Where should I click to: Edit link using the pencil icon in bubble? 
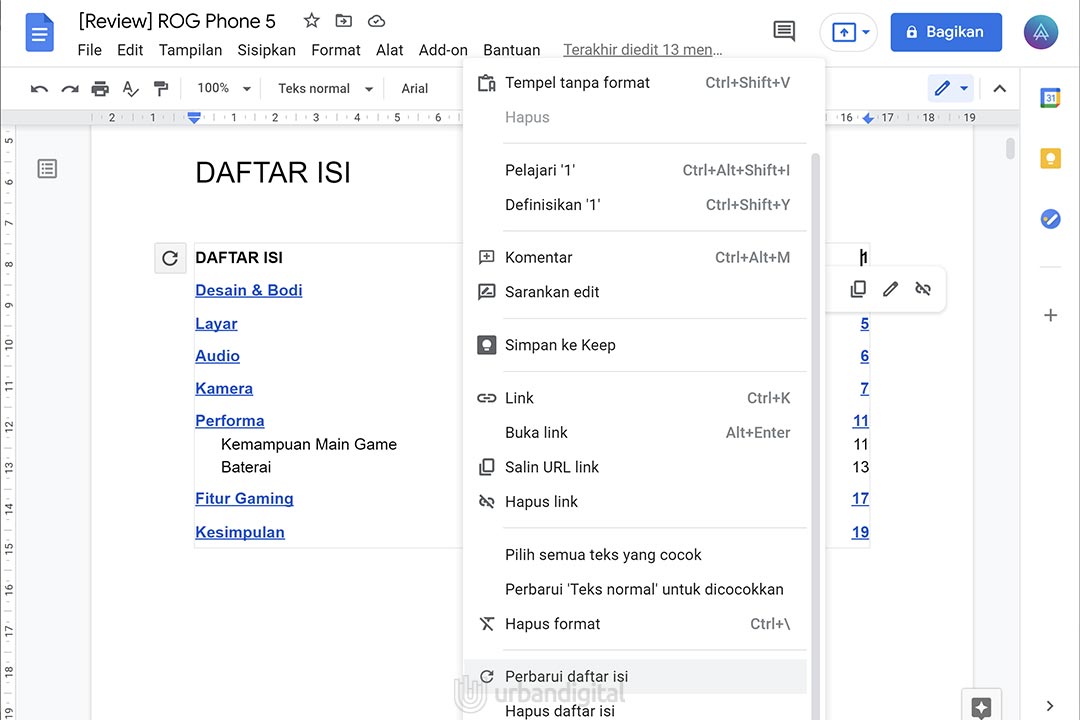[x=890, y=289]
